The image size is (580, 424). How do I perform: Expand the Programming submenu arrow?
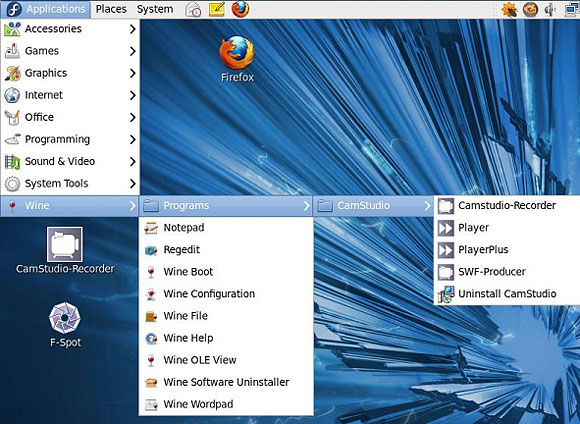coord(132,139)
